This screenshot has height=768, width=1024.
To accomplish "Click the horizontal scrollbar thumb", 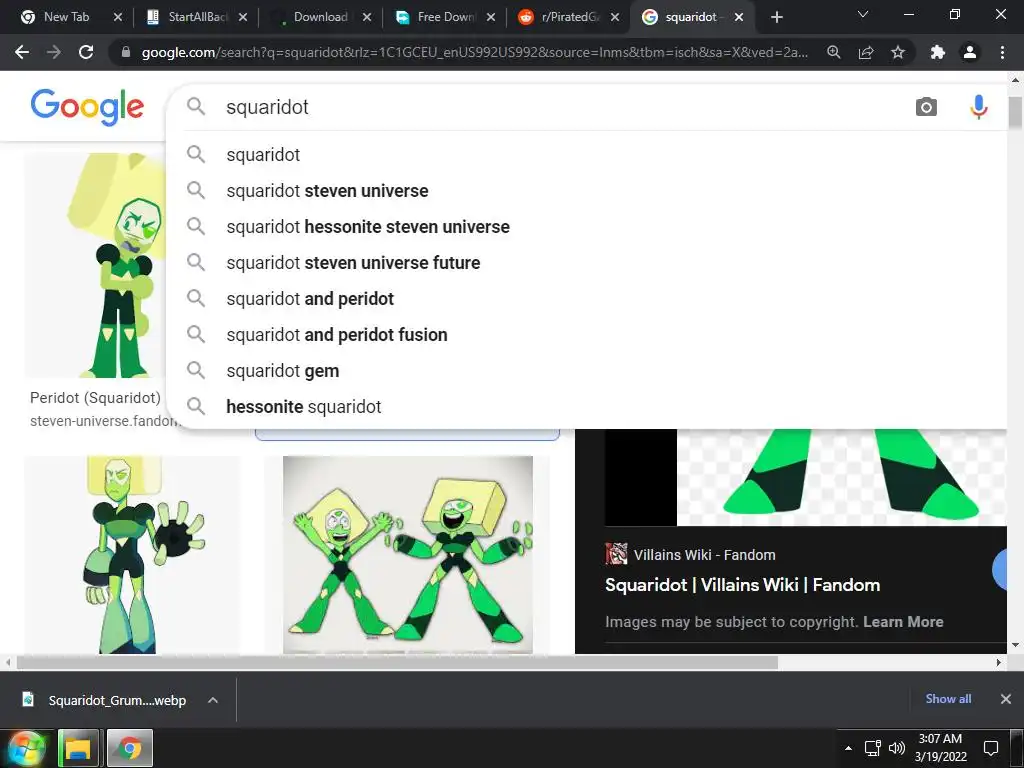I will point(397,662).
